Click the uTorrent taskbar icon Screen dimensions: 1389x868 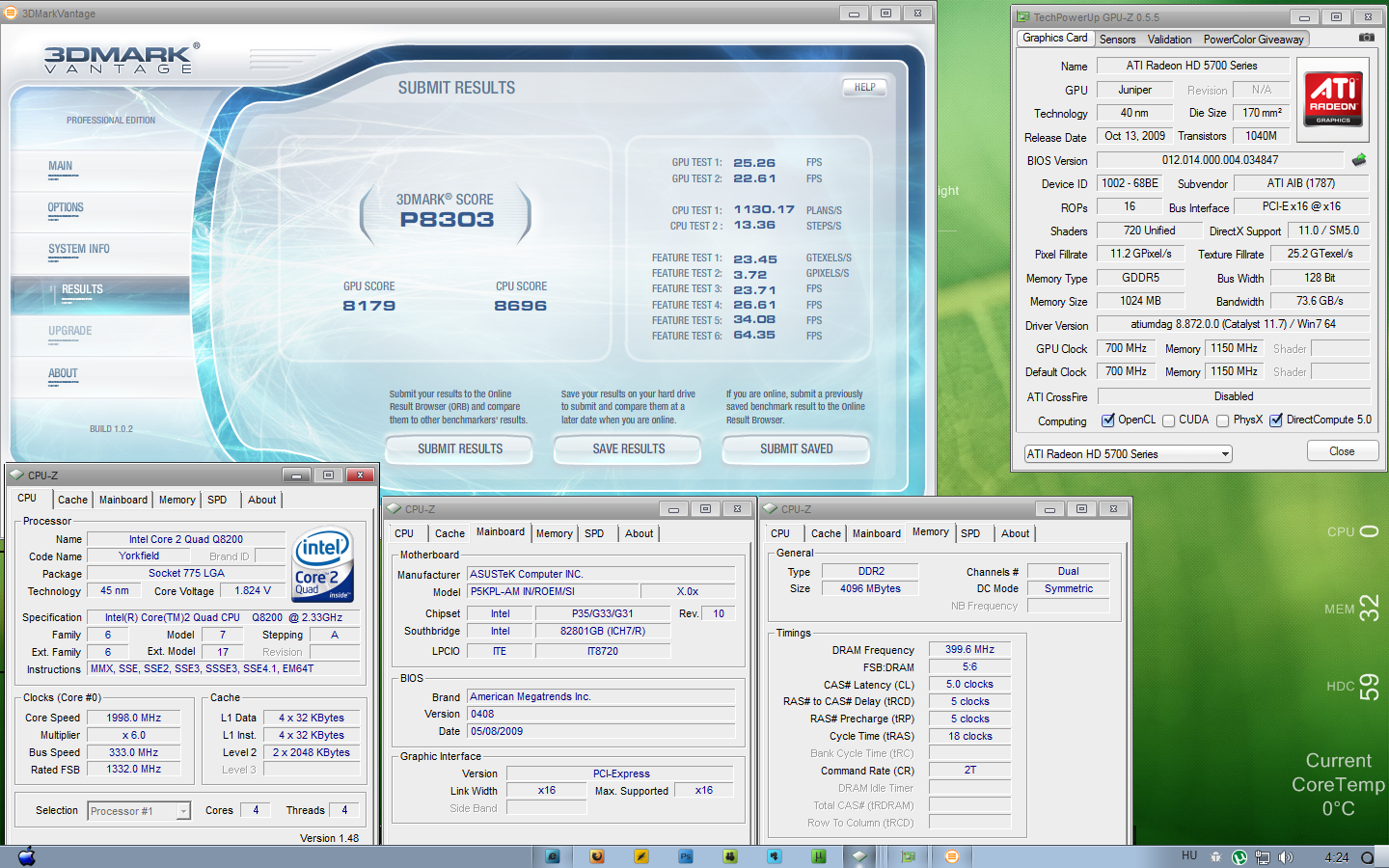point(818,856)
